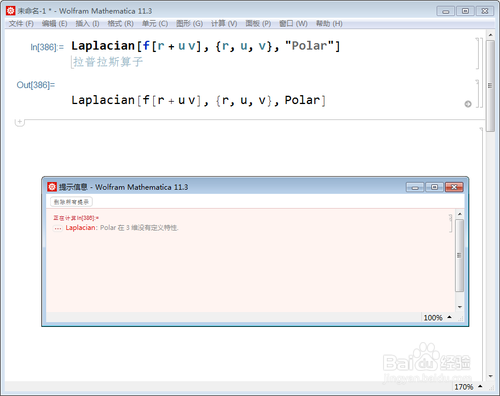The image size is (500, 396).
Task: Close the 提示信息 messages window
Action: pyautogui.click(x=454, y=187)
